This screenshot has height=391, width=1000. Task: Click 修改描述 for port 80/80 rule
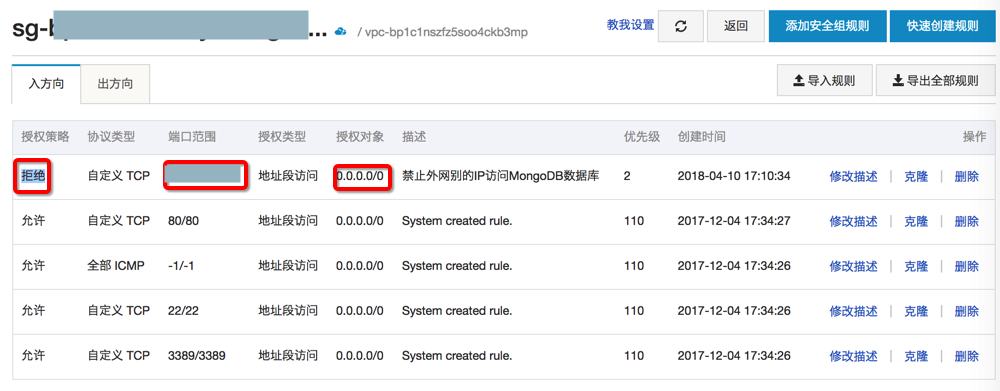tap(853, 221)
